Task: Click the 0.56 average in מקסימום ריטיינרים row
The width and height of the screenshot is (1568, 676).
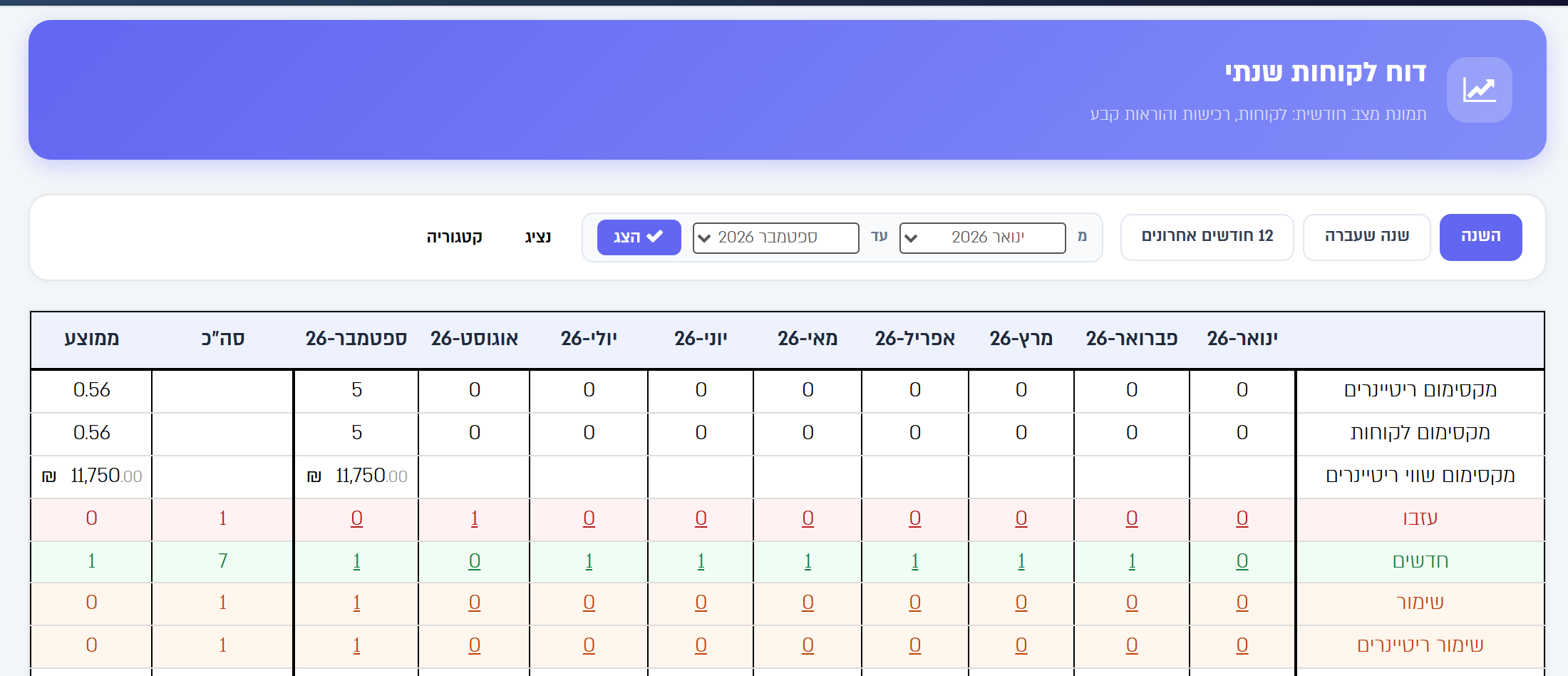Action: click(x=92, y=390)
